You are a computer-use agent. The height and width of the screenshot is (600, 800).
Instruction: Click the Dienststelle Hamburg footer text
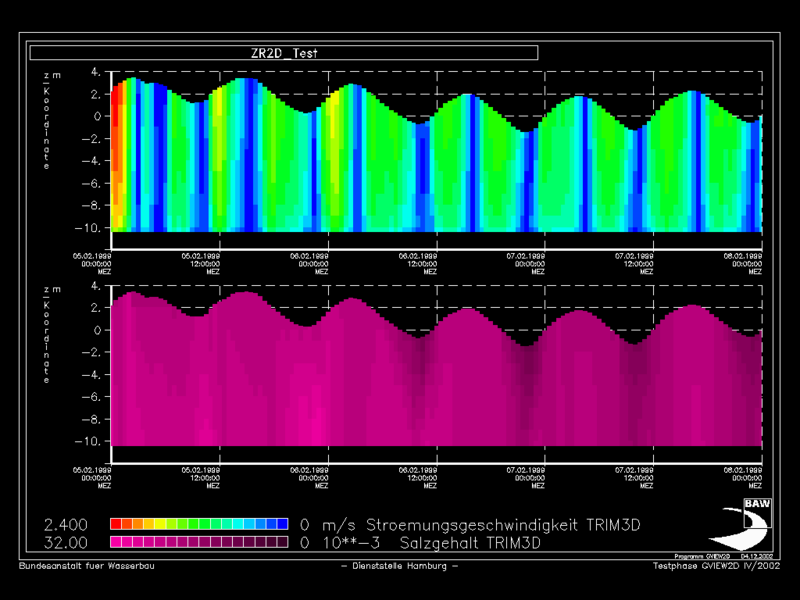click(x=399, y=566)
